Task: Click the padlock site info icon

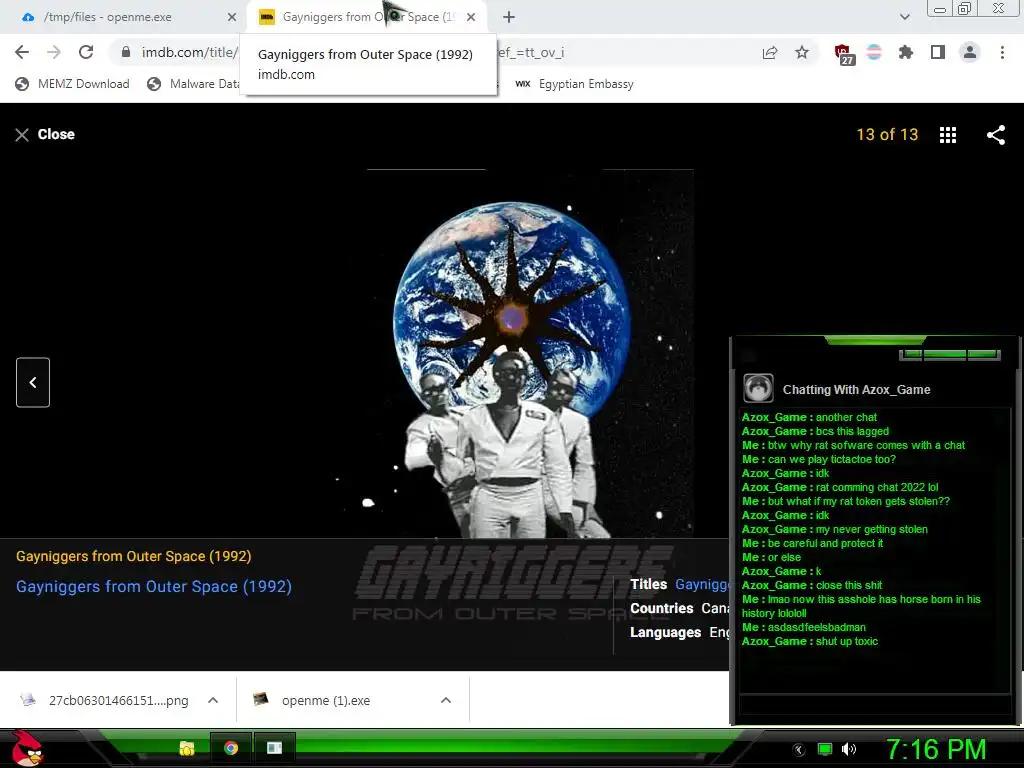Action: coord(126,52)
